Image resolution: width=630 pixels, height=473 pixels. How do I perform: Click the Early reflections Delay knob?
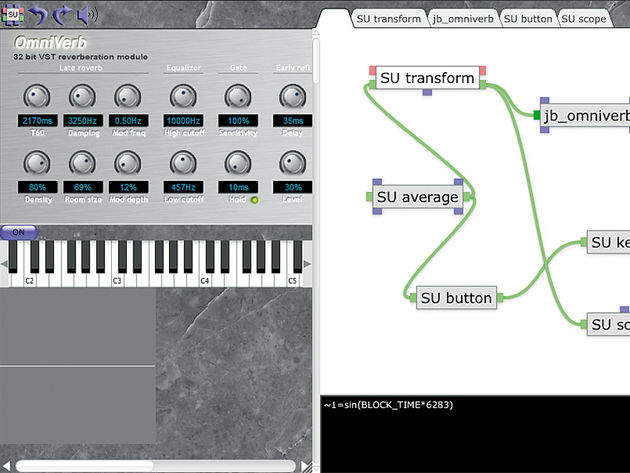click(x=293, y=97)
